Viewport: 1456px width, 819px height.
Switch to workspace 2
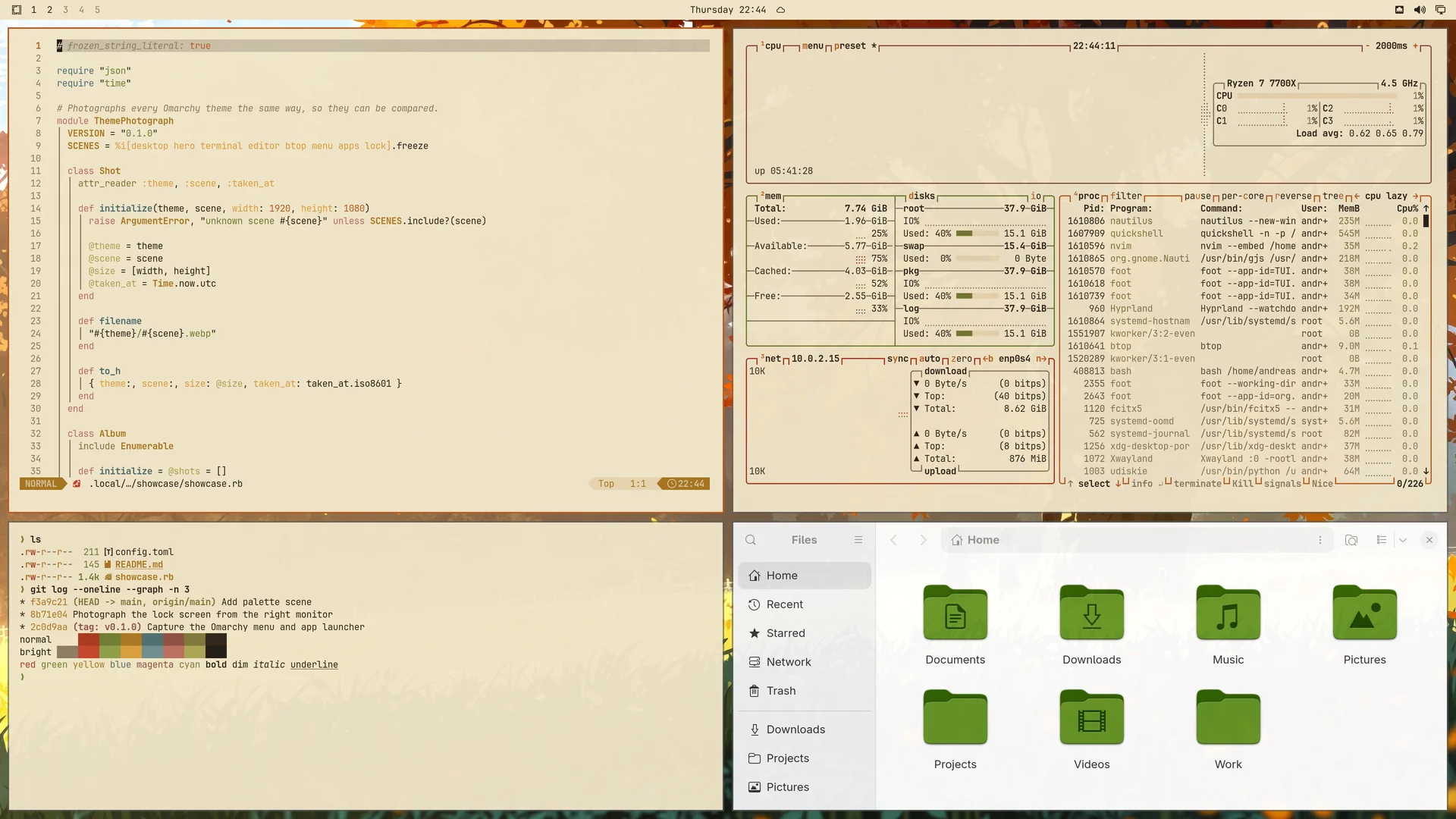(50, 10)
